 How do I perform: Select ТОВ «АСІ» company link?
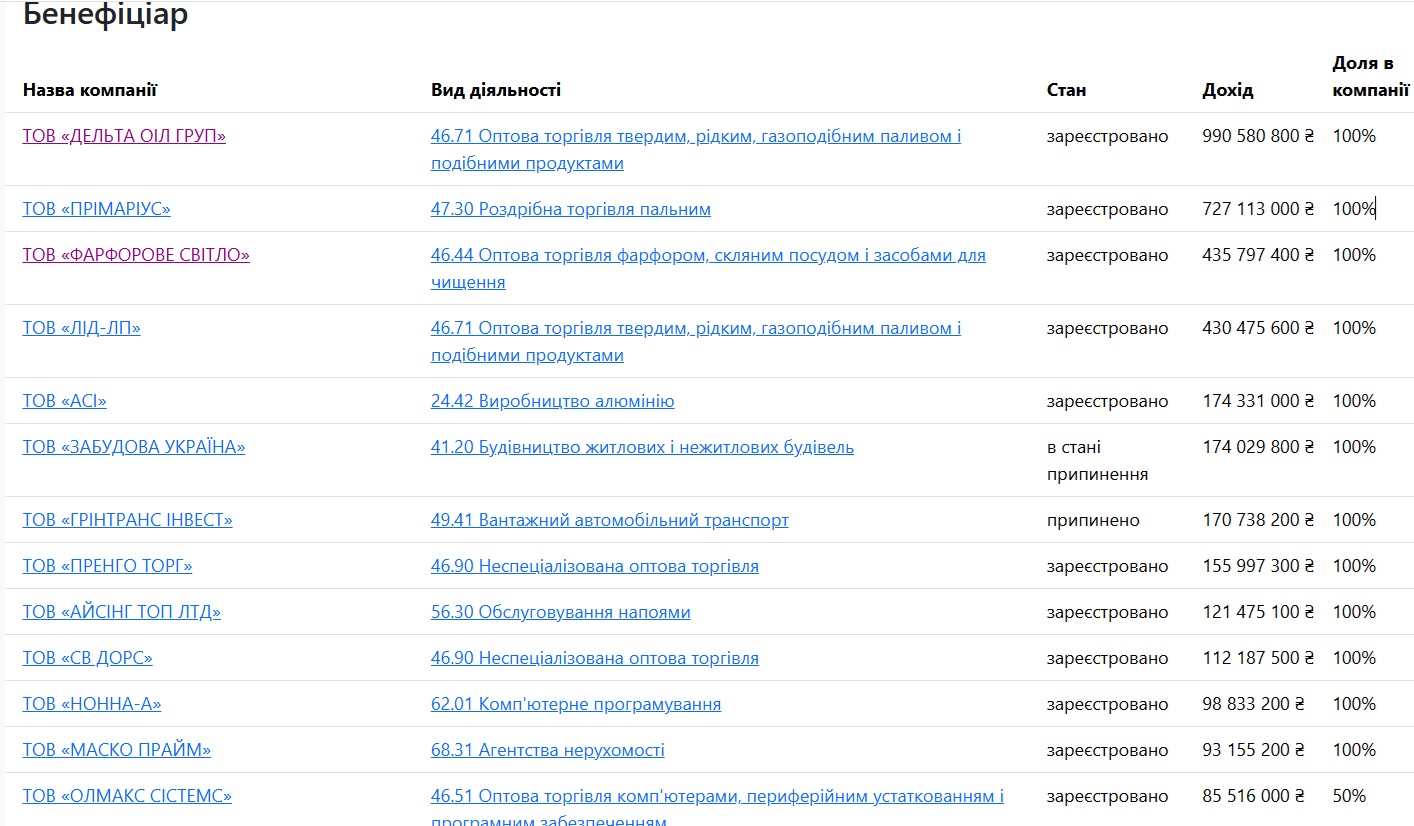(65, 401)
